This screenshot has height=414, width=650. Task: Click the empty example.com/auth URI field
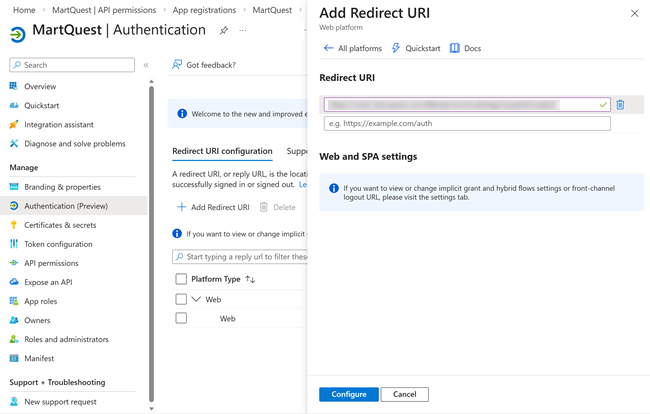click(467, 123)
